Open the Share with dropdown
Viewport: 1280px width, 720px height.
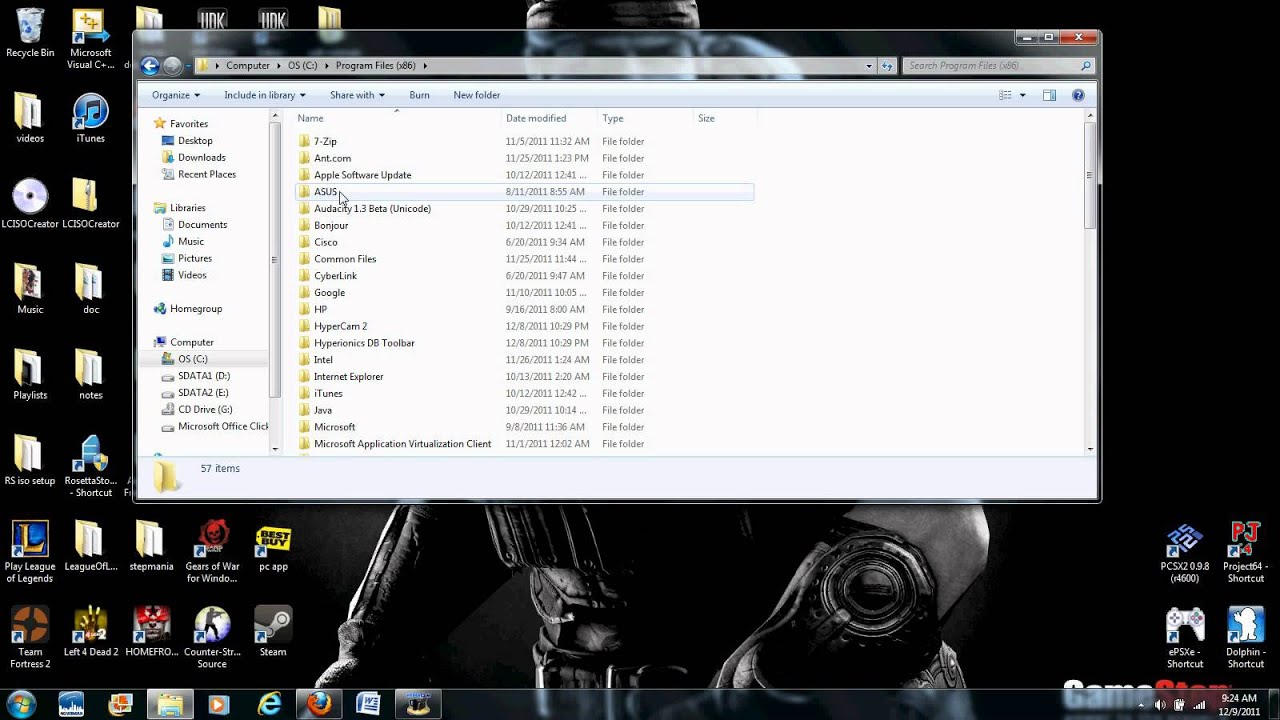click(x=357, y=95)
